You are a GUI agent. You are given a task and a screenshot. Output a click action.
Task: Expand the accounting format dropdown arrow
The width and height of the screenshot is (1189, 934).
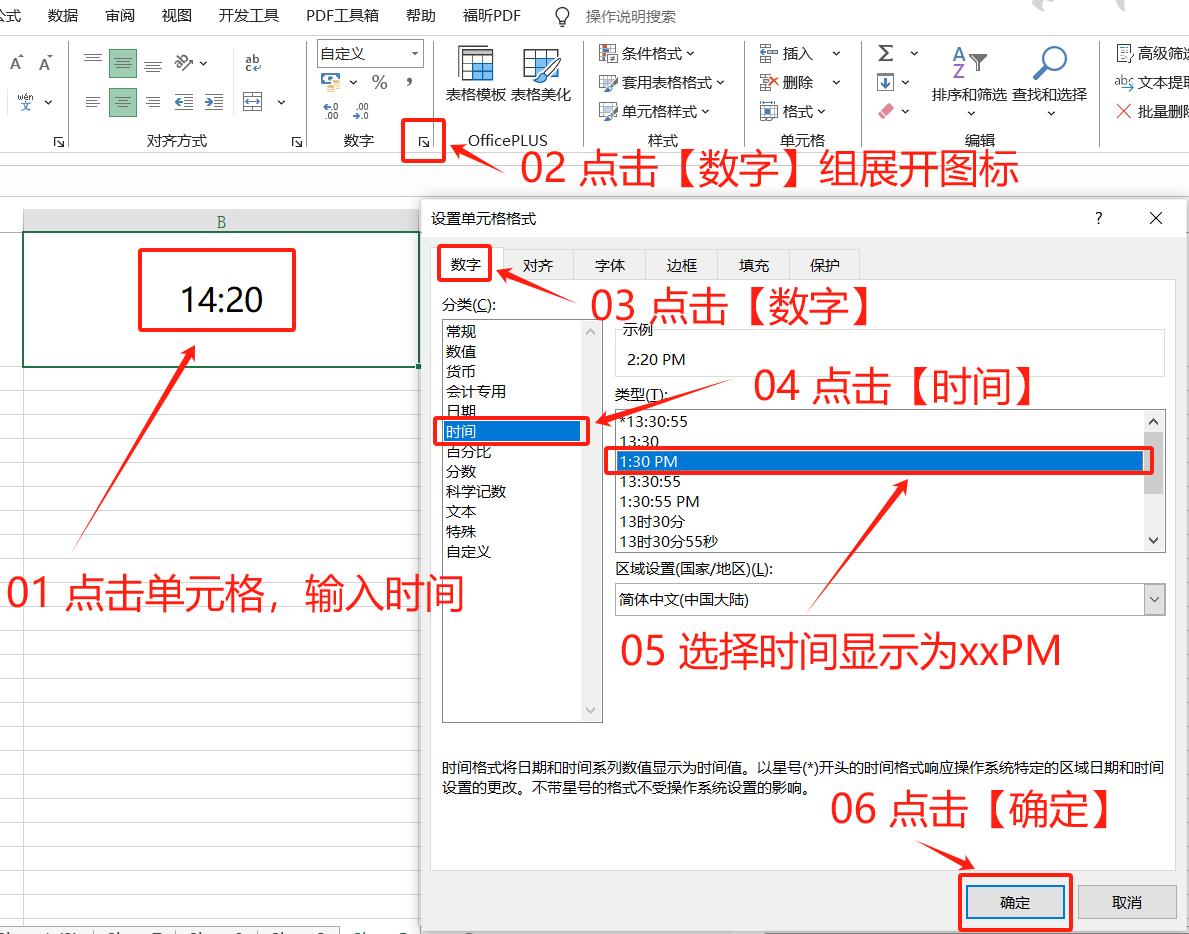point(353,83)
